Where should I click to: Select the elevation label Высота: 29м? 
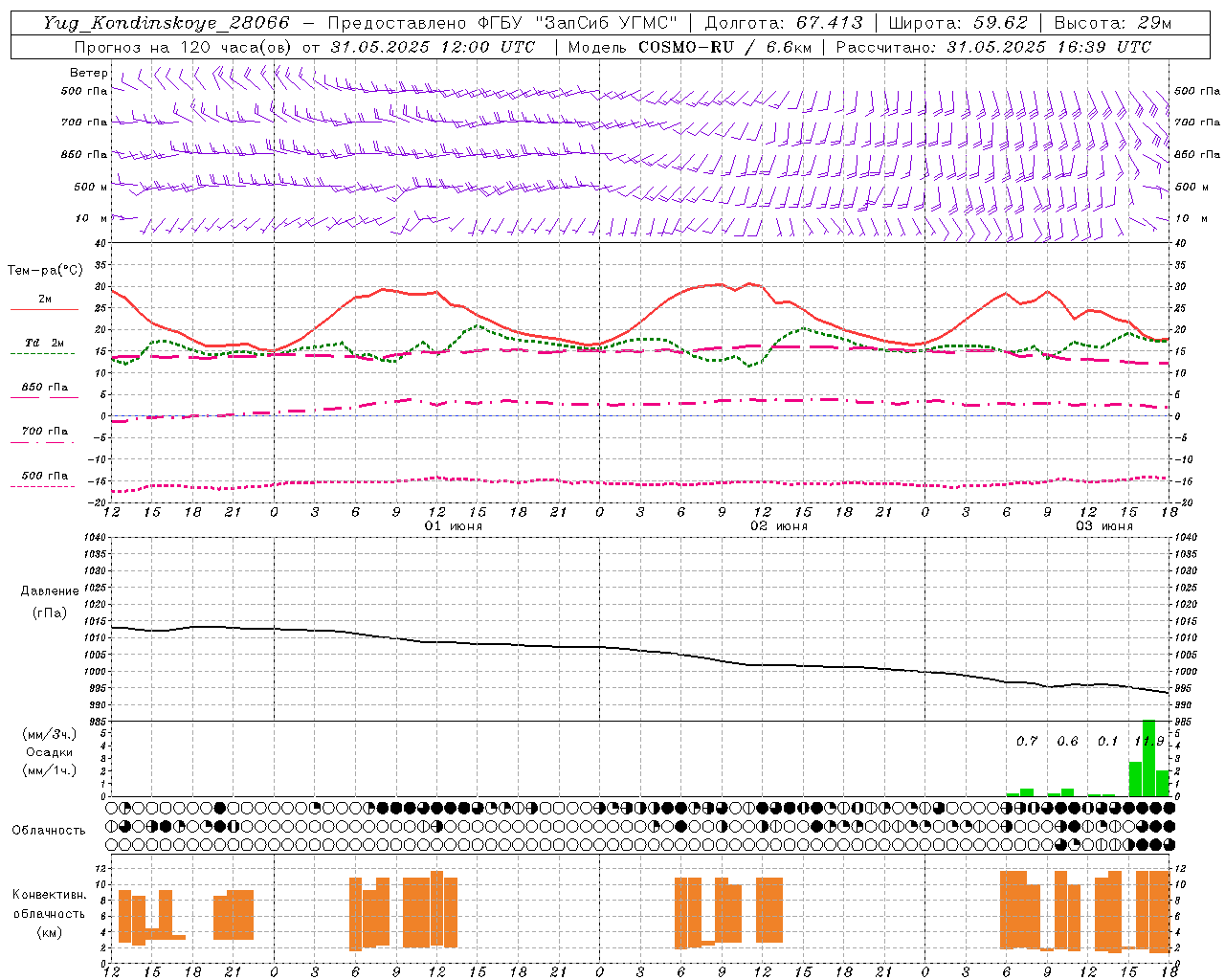1112,23
